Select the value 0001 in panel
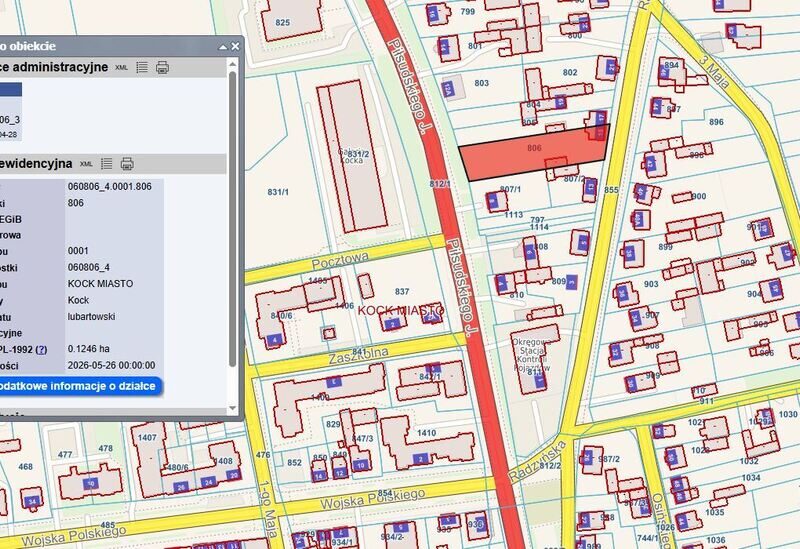Viewport: 800px width, 549px height. [x=78, y=251]
